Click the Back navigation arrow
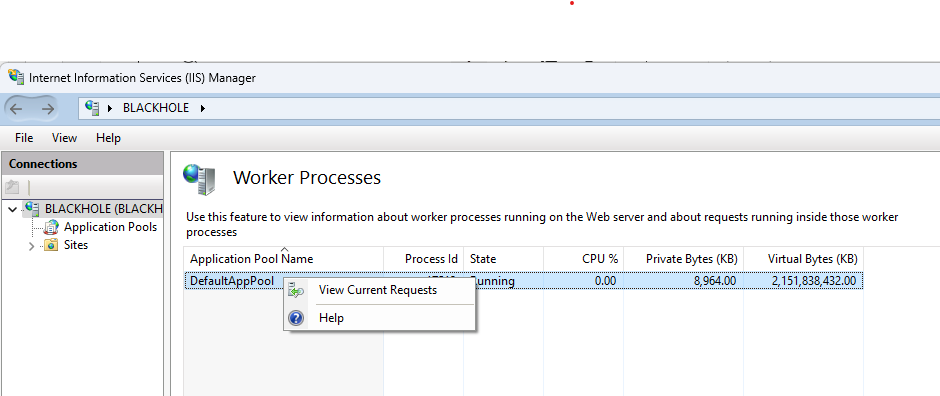The image size is (940, 396). click(16, 108)
